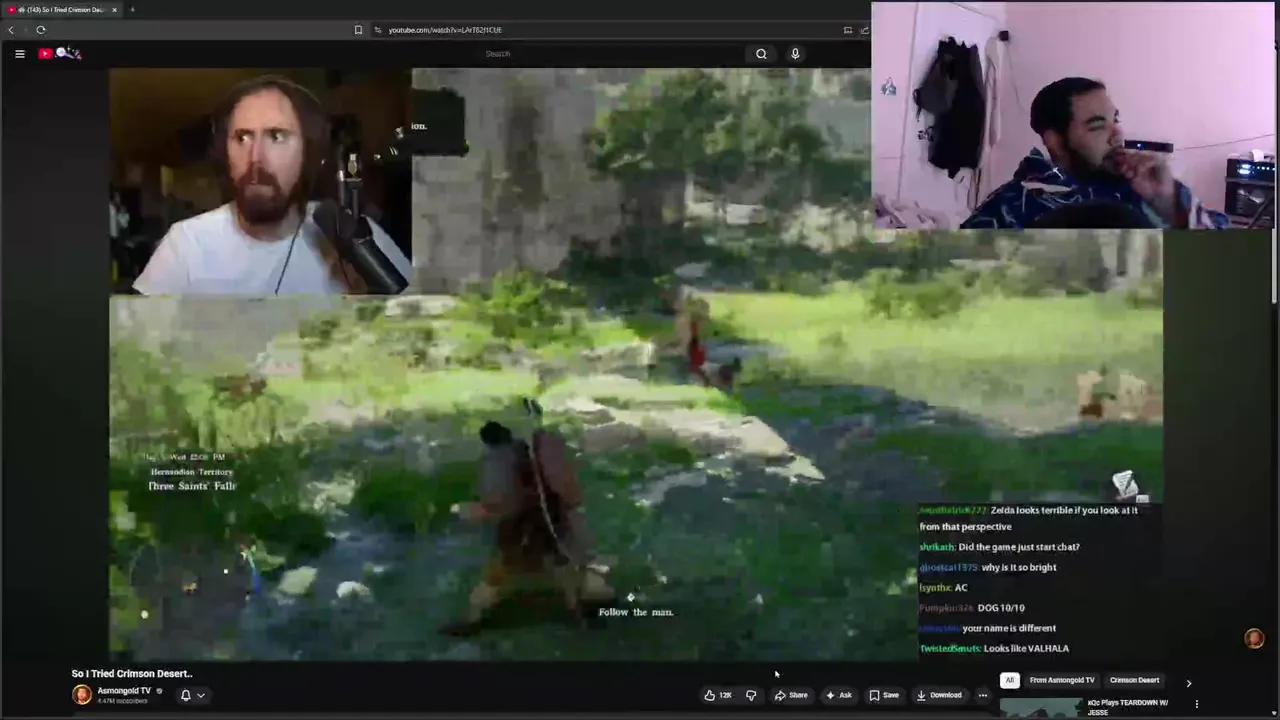This screenshot has width=1280, height=720.
Task: Bookmark this page icon in address bar
Action: [x=358, y=30]
